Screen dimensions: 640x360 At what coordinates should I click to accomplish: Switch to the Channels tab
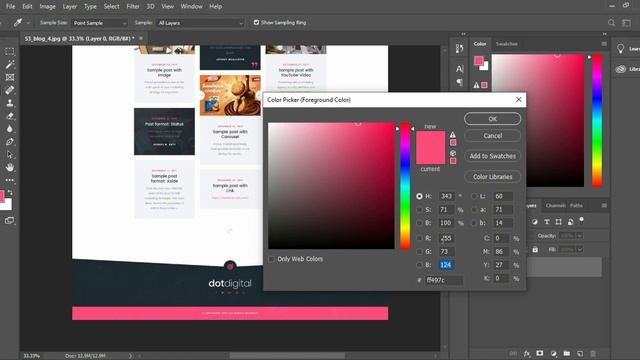click(555, 205)
